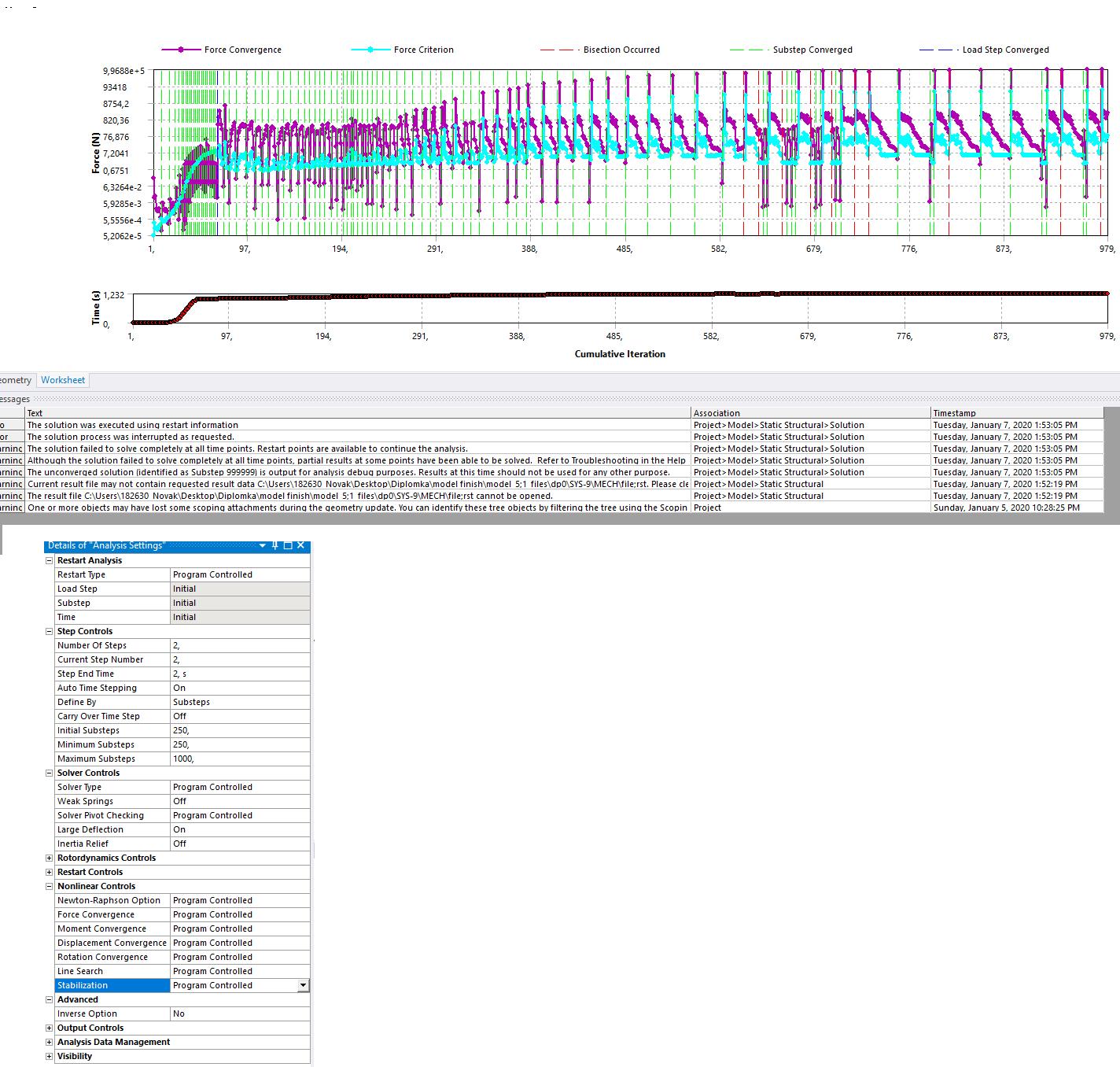Click the Displacement Convergence value field
This screenshot has width=1120, height=1067.
tap(240, 943)
